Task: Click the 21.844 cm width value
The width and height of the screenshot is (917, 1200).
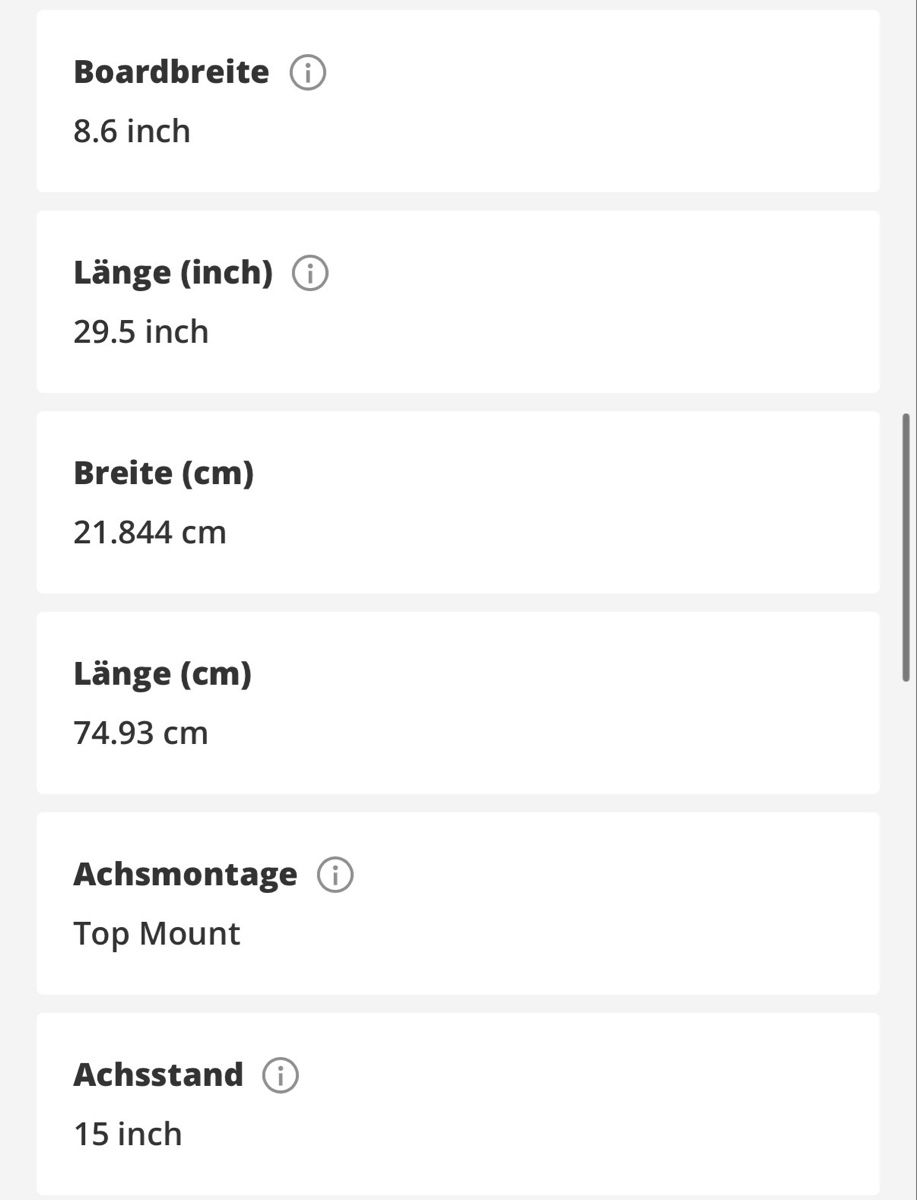Action: point(150,532)
